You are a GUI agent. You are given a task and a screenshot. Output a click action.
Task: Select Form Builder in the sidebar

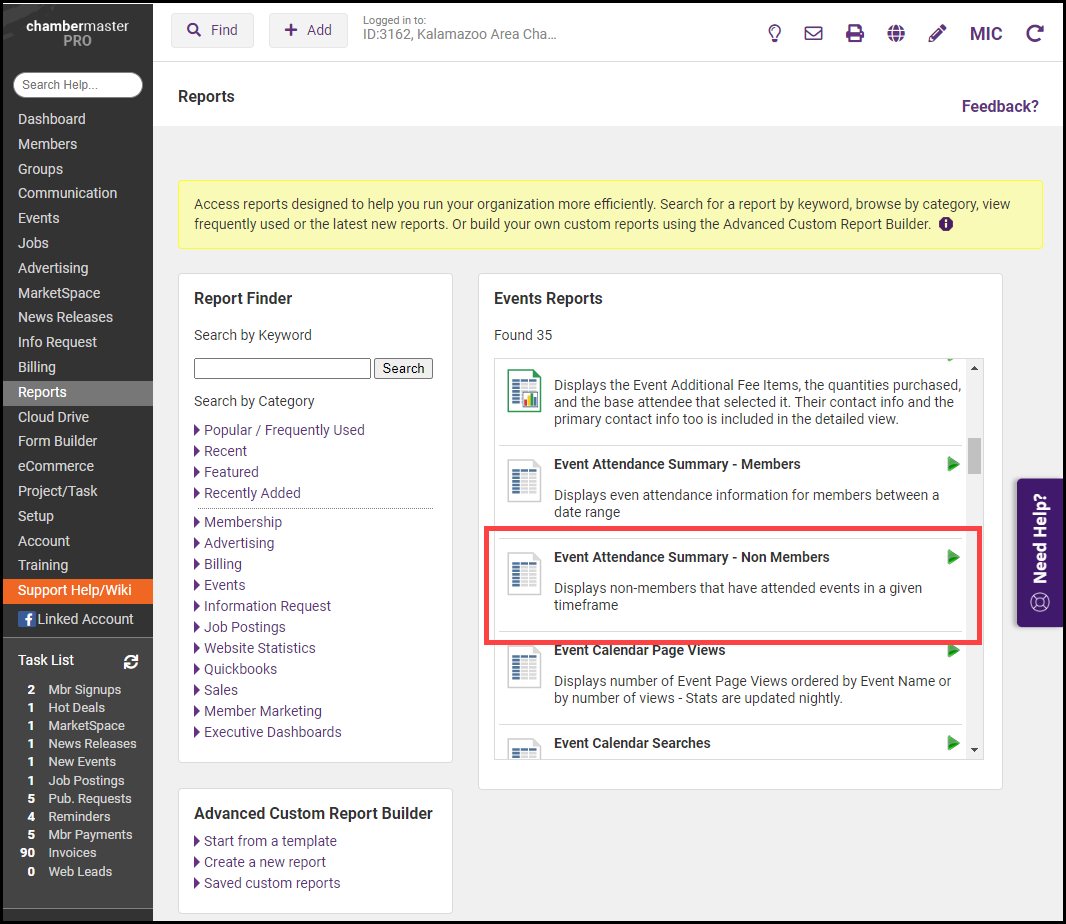(58, 441)
